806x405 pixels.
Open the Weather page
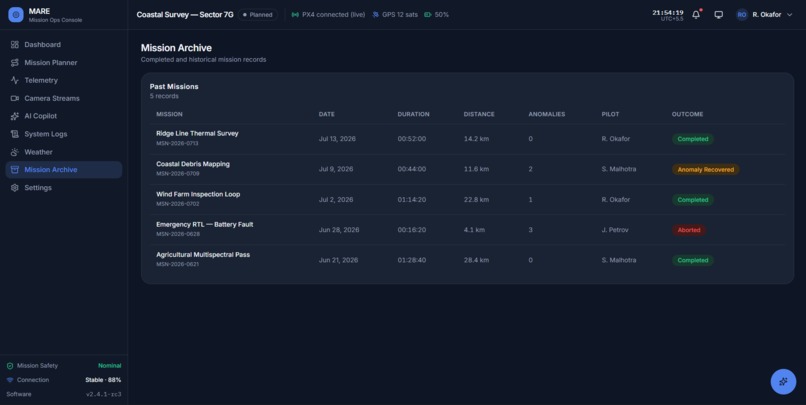point(64,152)
